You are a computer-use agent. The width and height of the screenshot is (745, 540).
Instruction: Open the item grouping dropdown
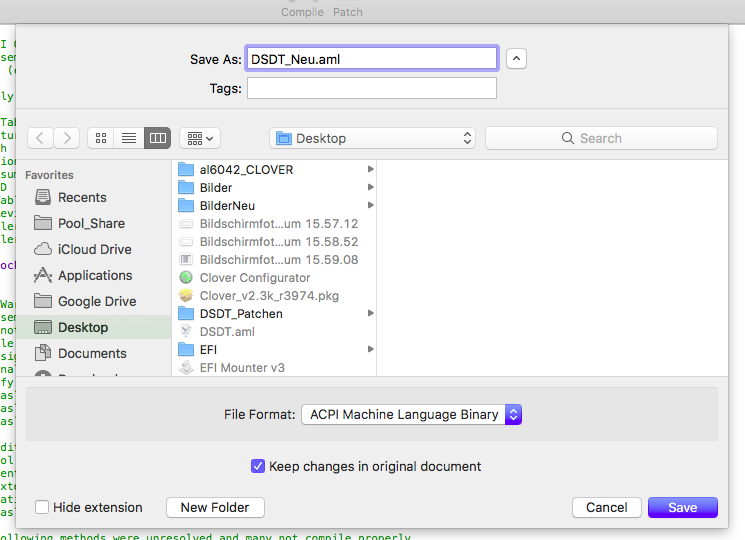(200, 138)
